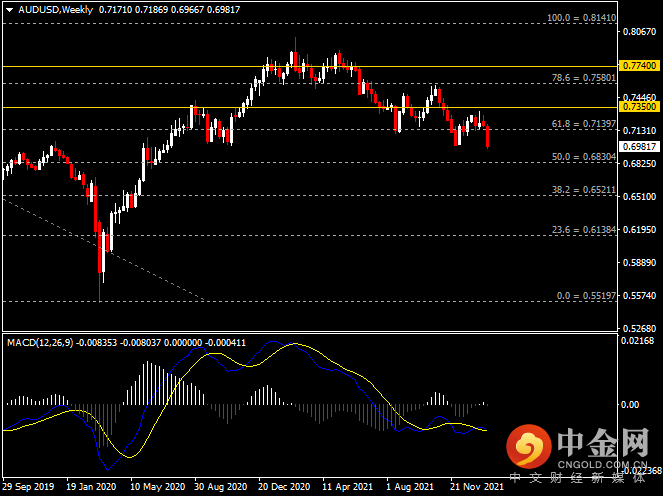The image size is (663, 496).
Task: Click the Fibonacci label 78.6 = 0.75801
Action: coord(584,78)
